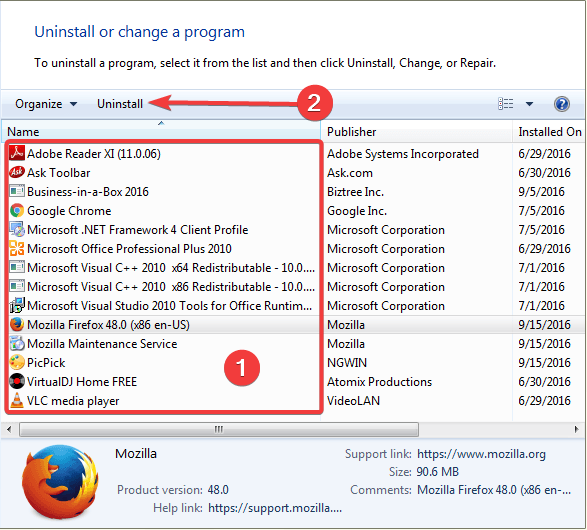The height and width of the screenshot is (530, 587).
Task: Open the help link https://support.mozilla....
Action: coord(275,508)
